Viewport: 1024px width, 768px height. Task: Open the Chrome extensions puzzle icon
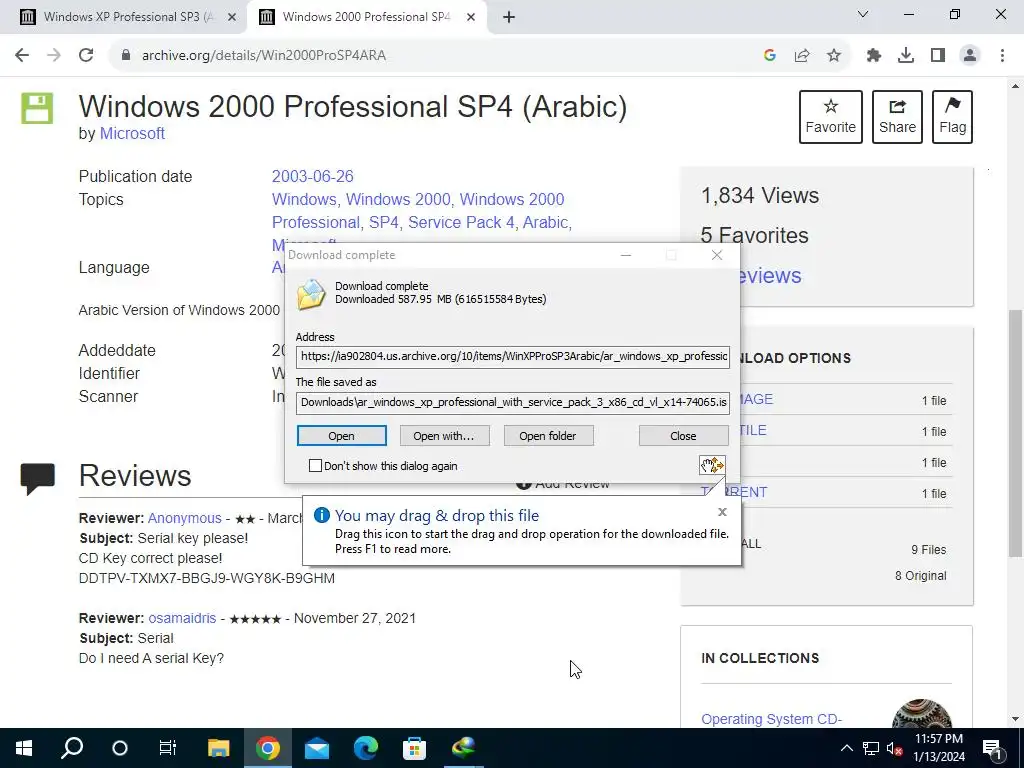point(874,56)
